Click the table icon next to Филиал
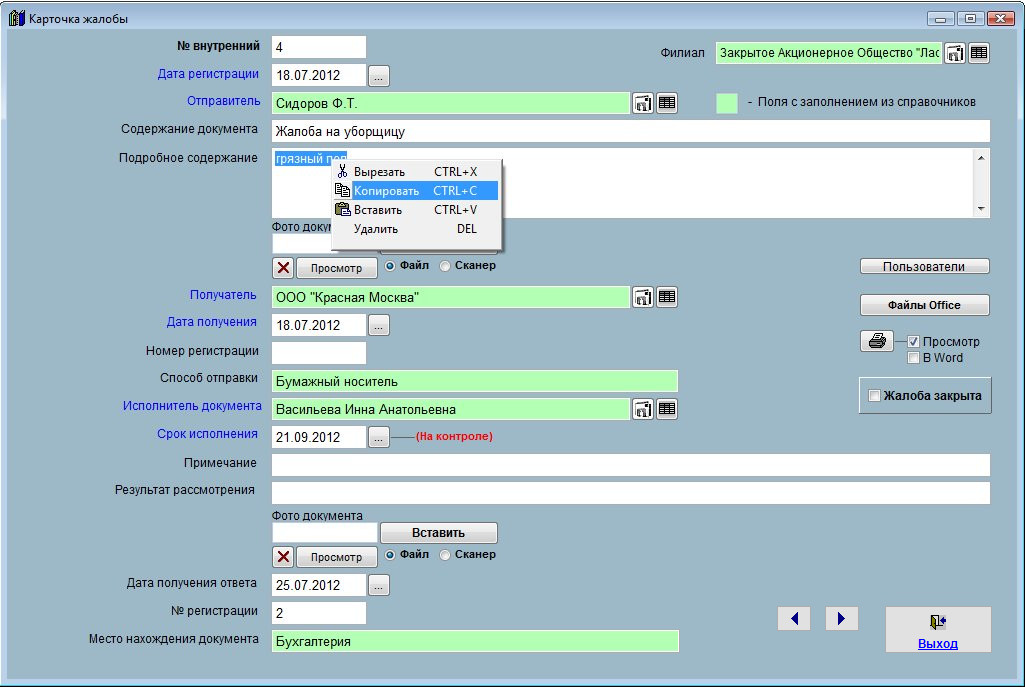The width and height of the screenshot is (1025, 687). click(979, 54)
